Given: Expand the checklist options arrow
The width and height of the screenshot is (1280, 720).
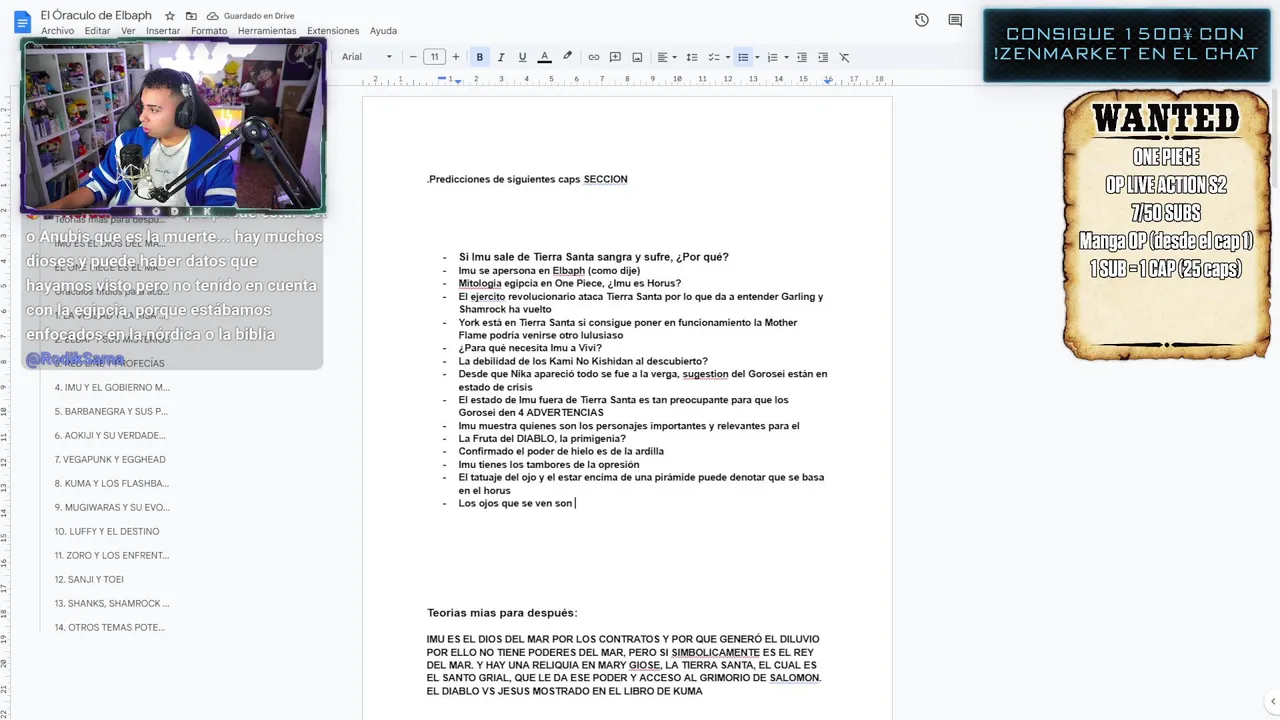Looking at the screenshot, I should click(x=727, y=57).
